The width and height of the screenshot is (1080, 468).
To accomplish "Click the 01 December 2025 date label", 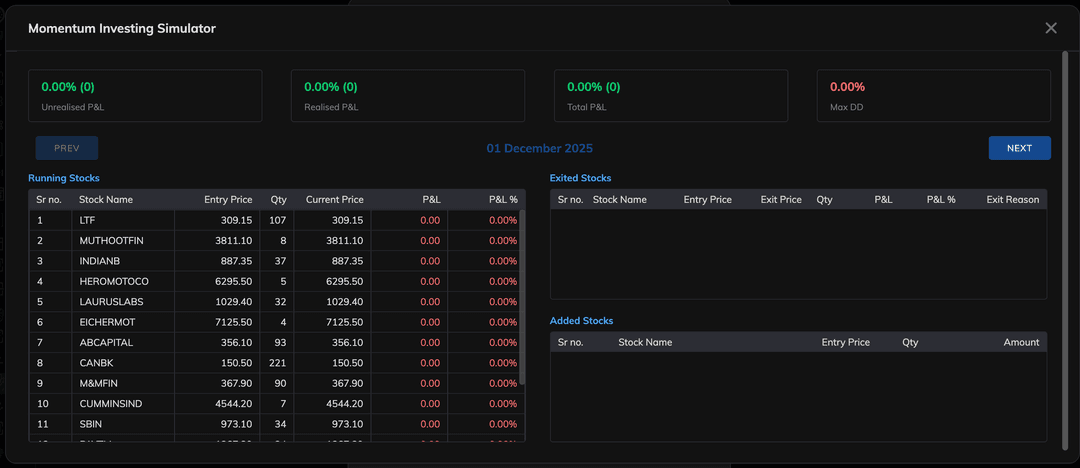I will coord(540,148).
